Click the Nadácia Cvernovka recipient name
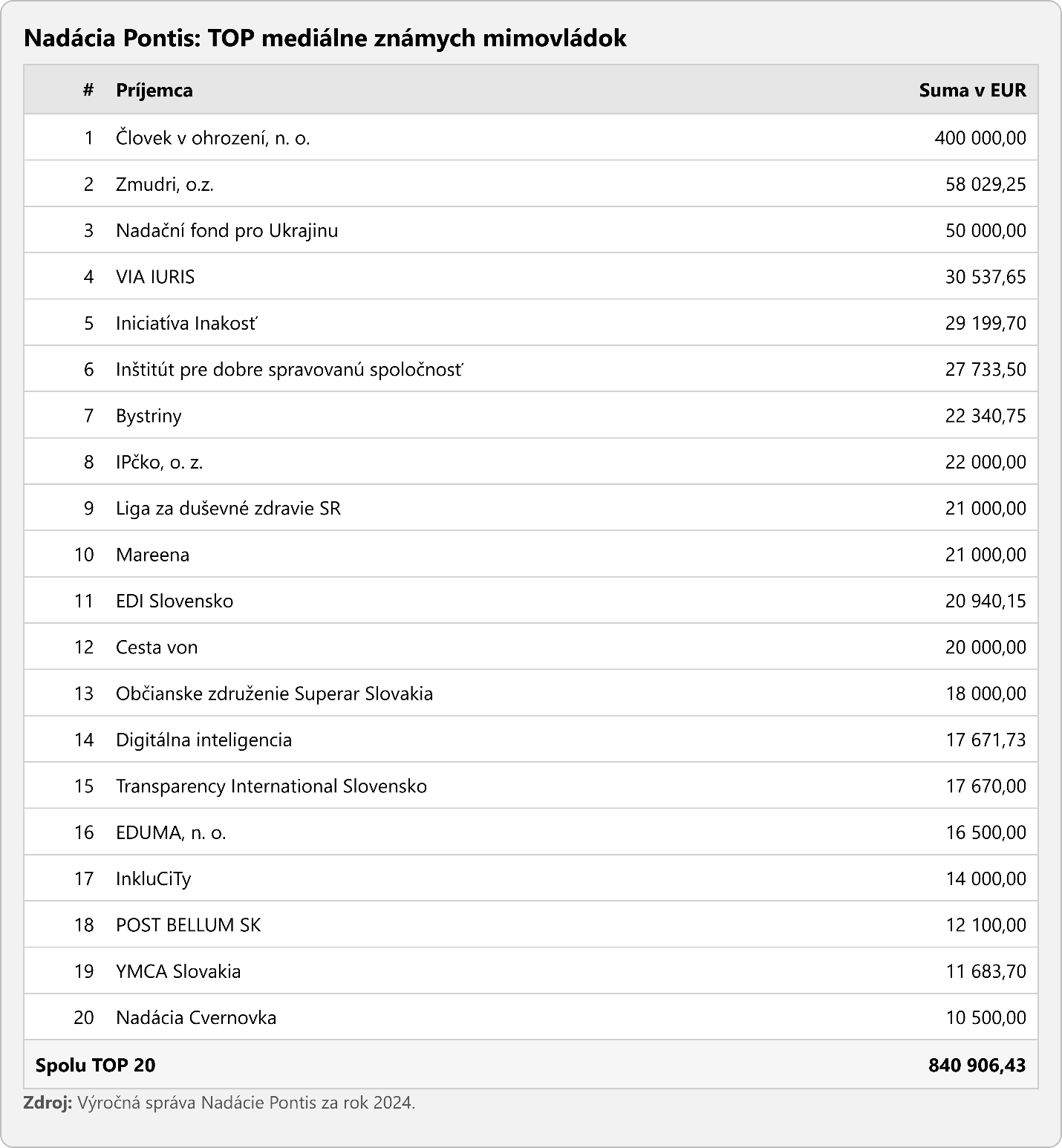The height and width of the screenshot is (1148, 1062). pyautogui.click(x=196, y=1017)
